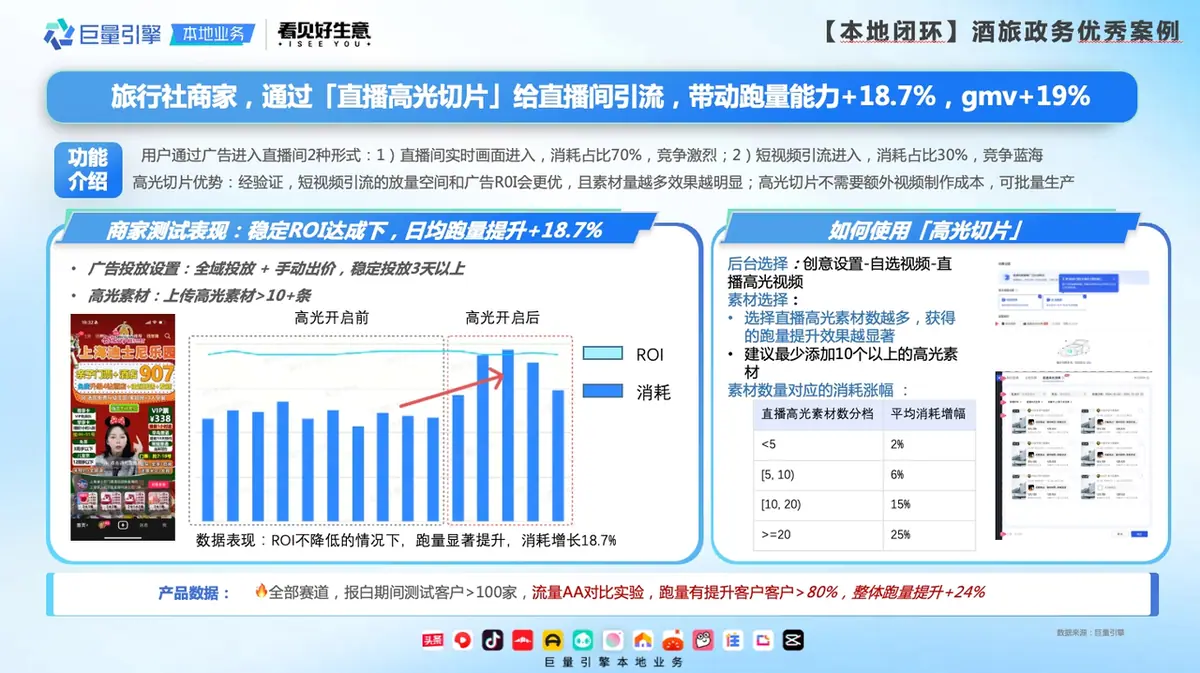
Task: Click the 巨量引擎本地业务 footer text
Action: (613, 663)
